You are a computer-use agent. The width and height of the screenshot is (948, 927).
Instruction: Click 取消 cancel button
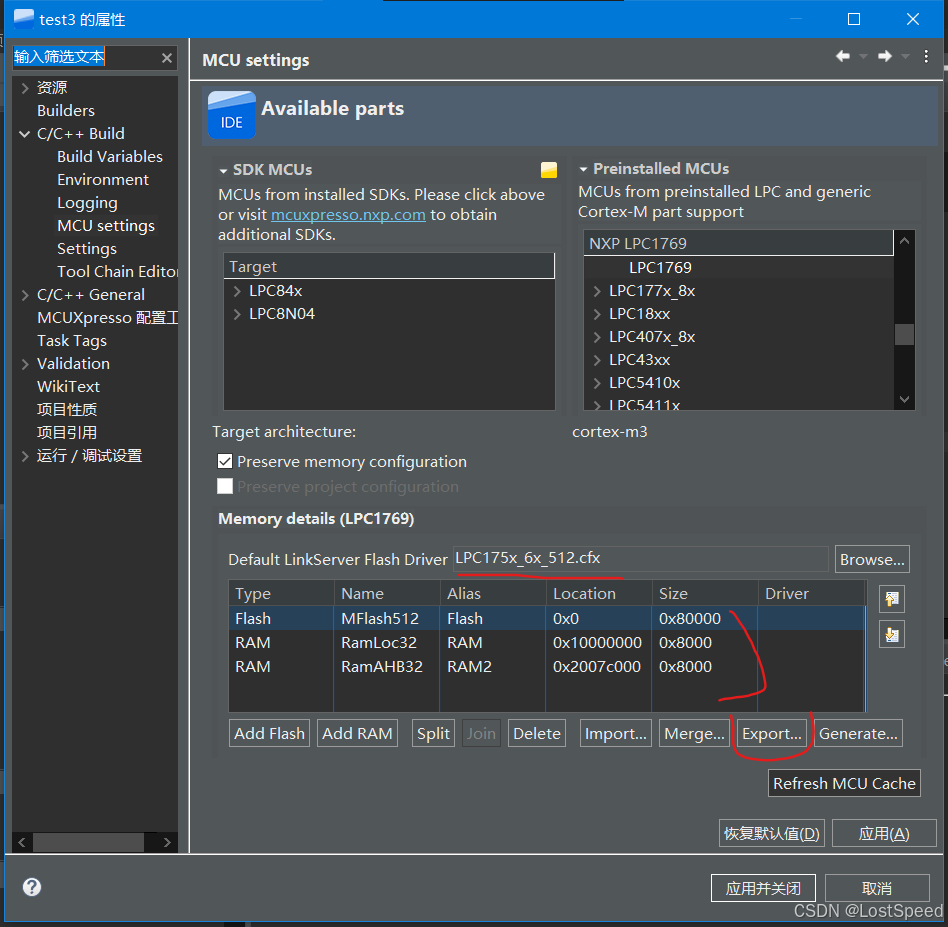click(x=877, y=888)
